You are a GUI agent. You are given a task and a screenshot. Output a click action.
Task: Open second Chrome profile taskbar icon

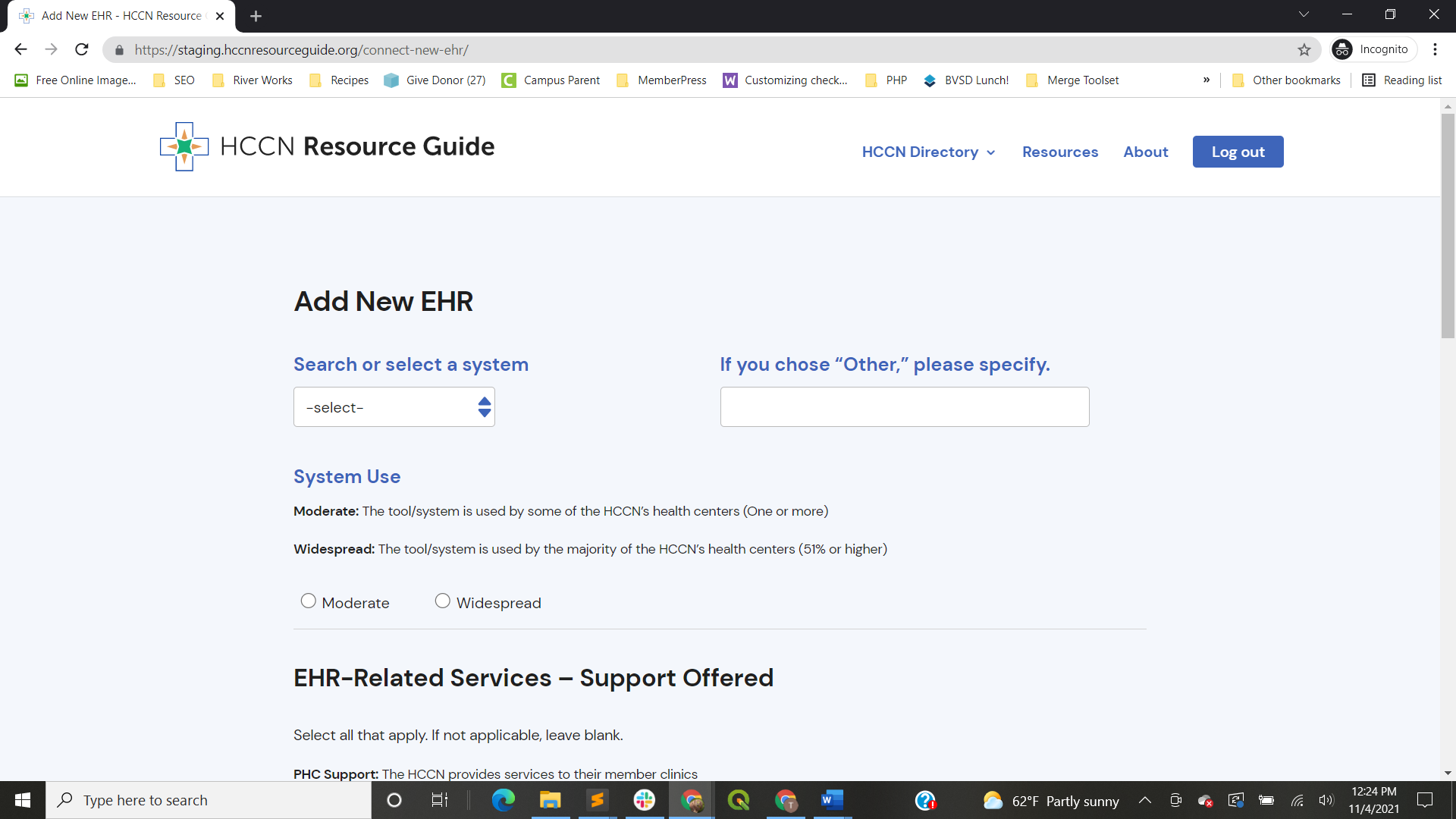(x=786, y=800)
